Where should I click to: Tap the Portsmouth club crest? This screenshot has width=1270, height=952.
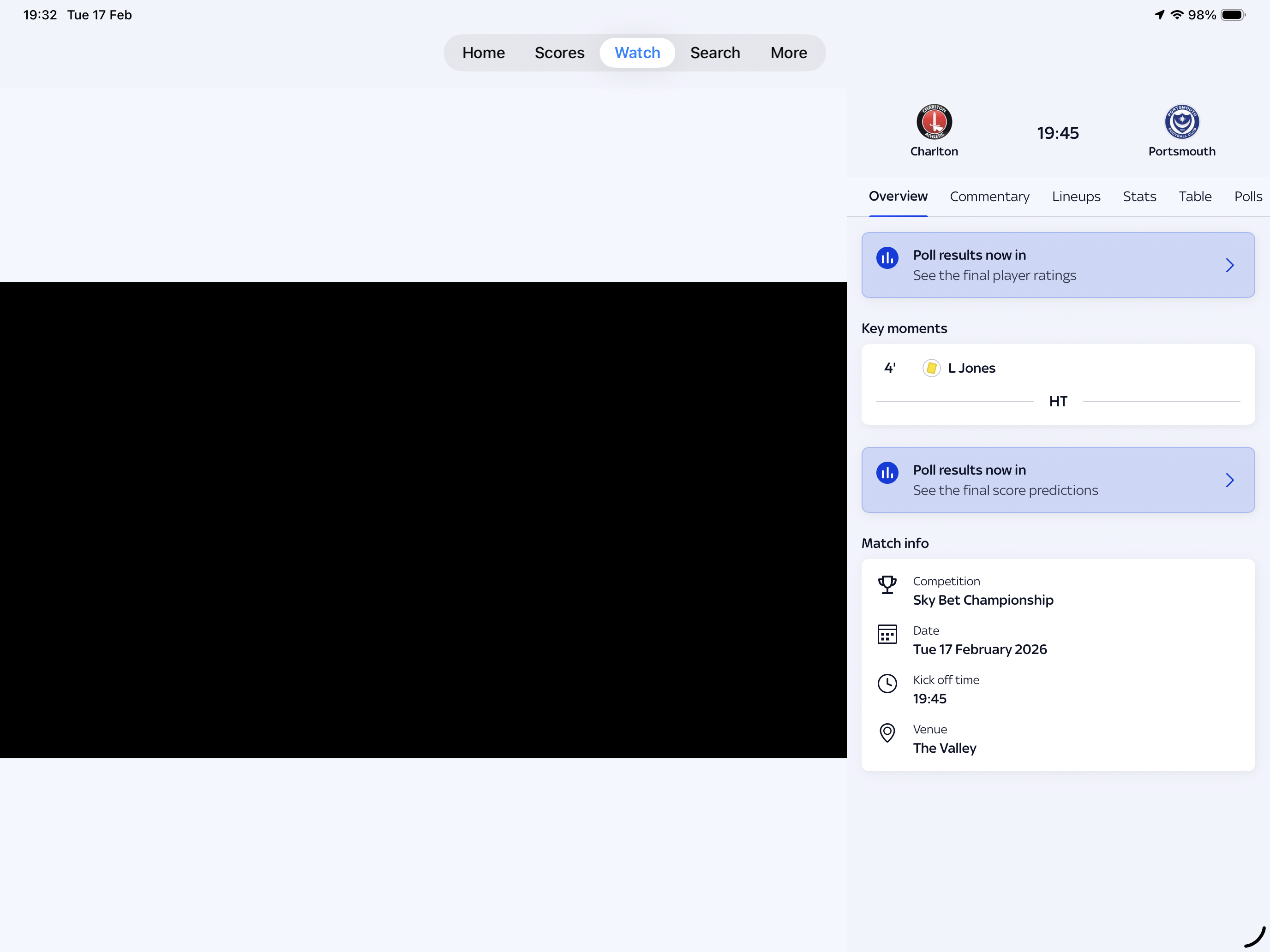[1181, 122]
